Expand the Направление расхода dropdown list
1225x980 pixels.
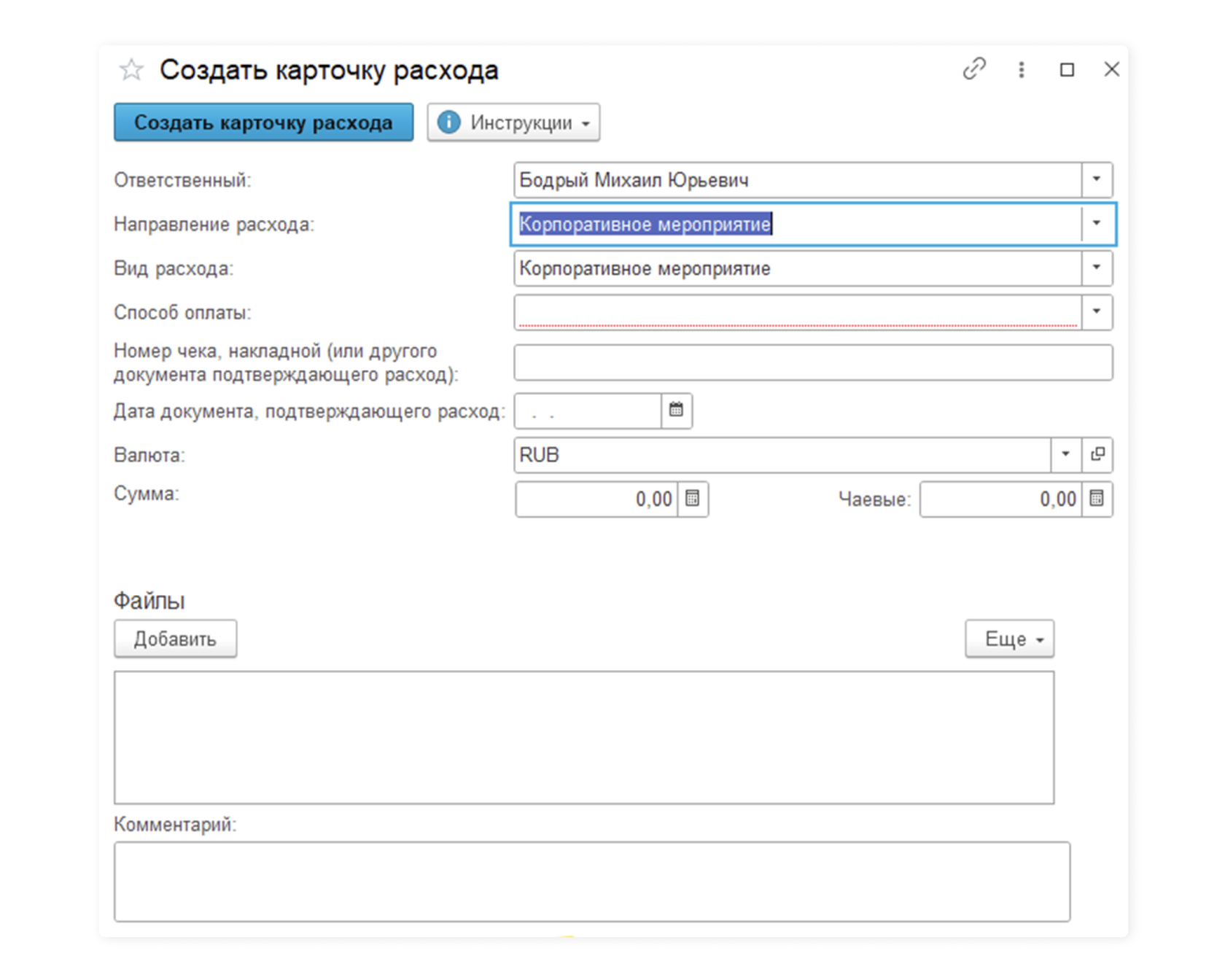1097,224
